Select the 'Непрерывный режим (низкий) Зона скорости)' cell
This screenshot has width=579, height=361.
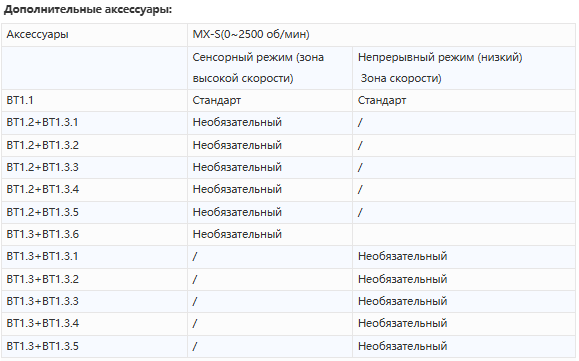click(464, 68)
